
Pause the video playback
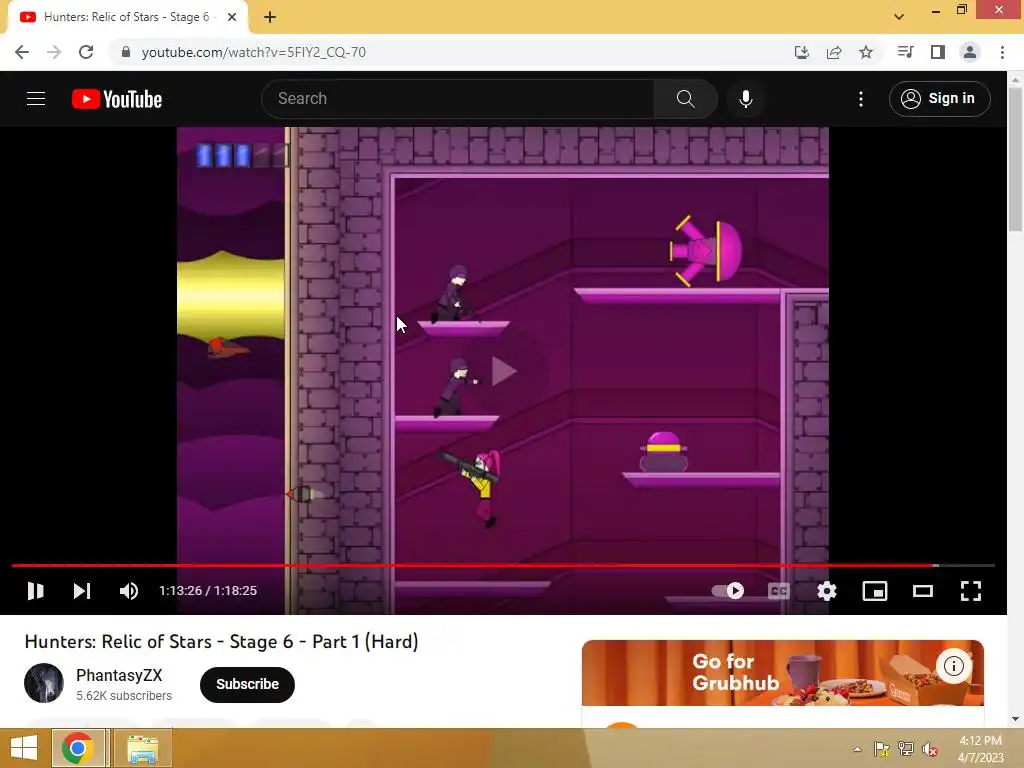point(35,591)
